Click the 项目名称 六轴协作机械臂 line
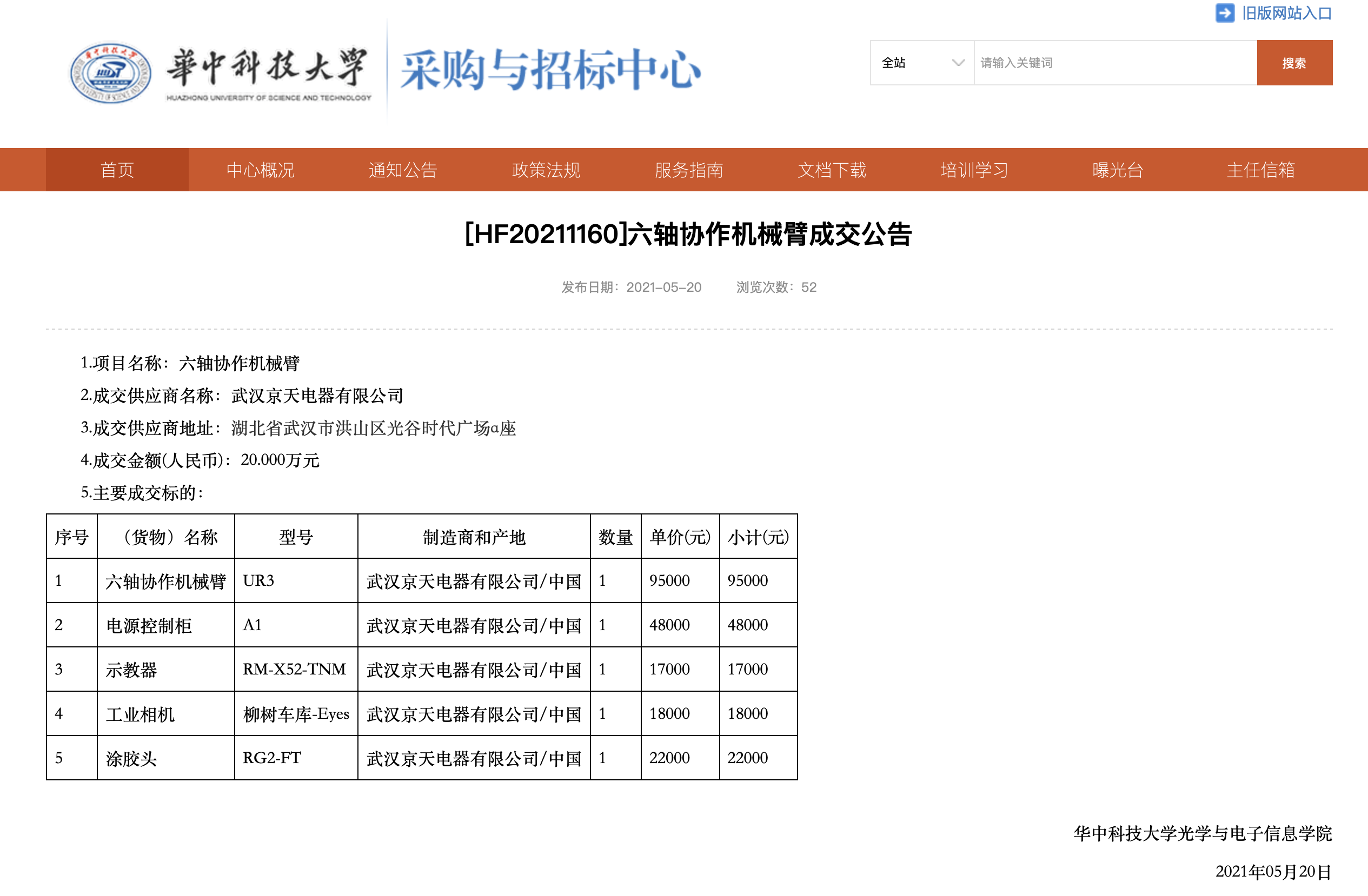Image resolution: width=1368 pixels, height=896 pixels. [190, 363]
